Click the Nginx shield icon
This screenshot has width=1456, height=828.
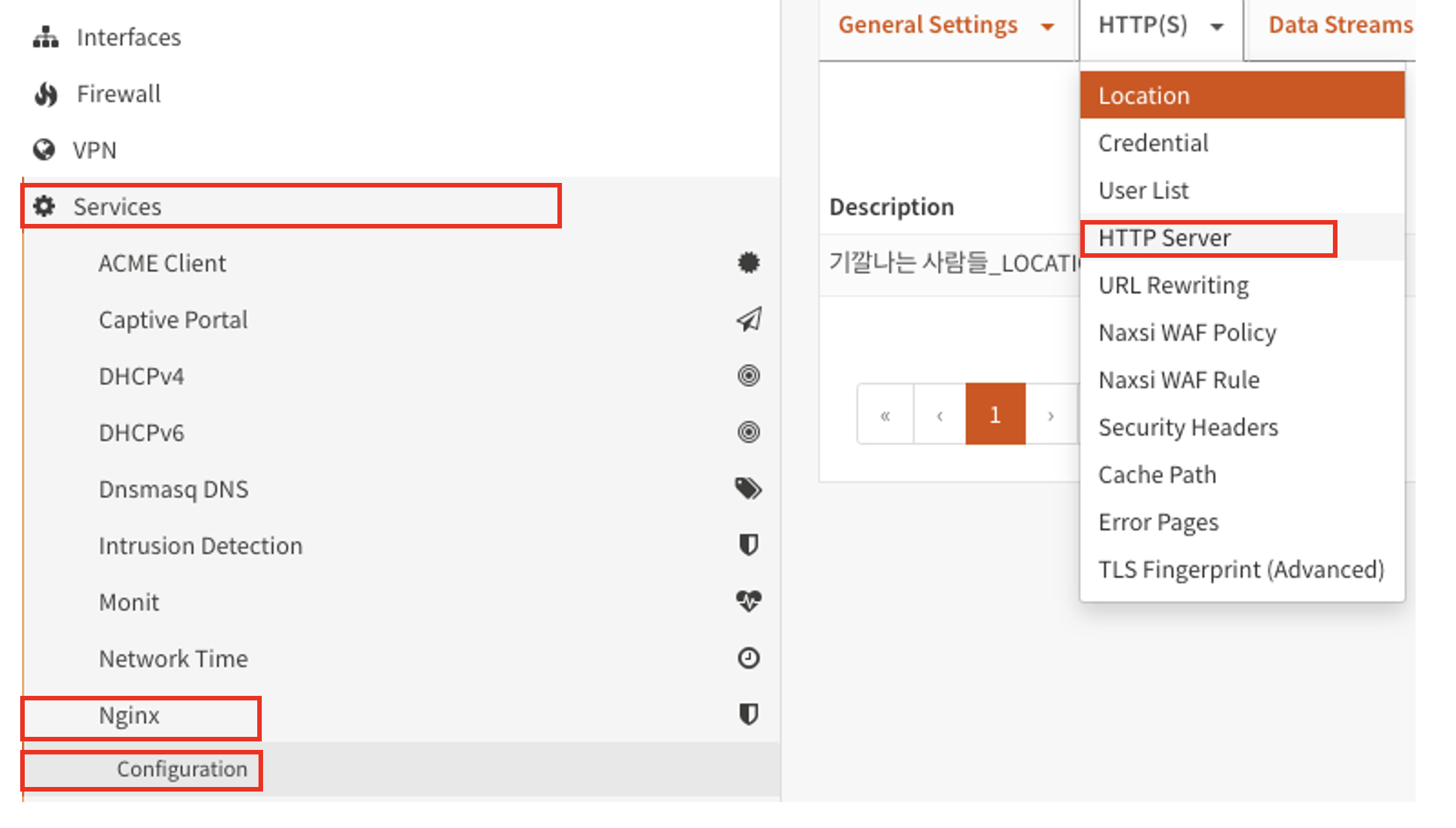tap(748, 715)
